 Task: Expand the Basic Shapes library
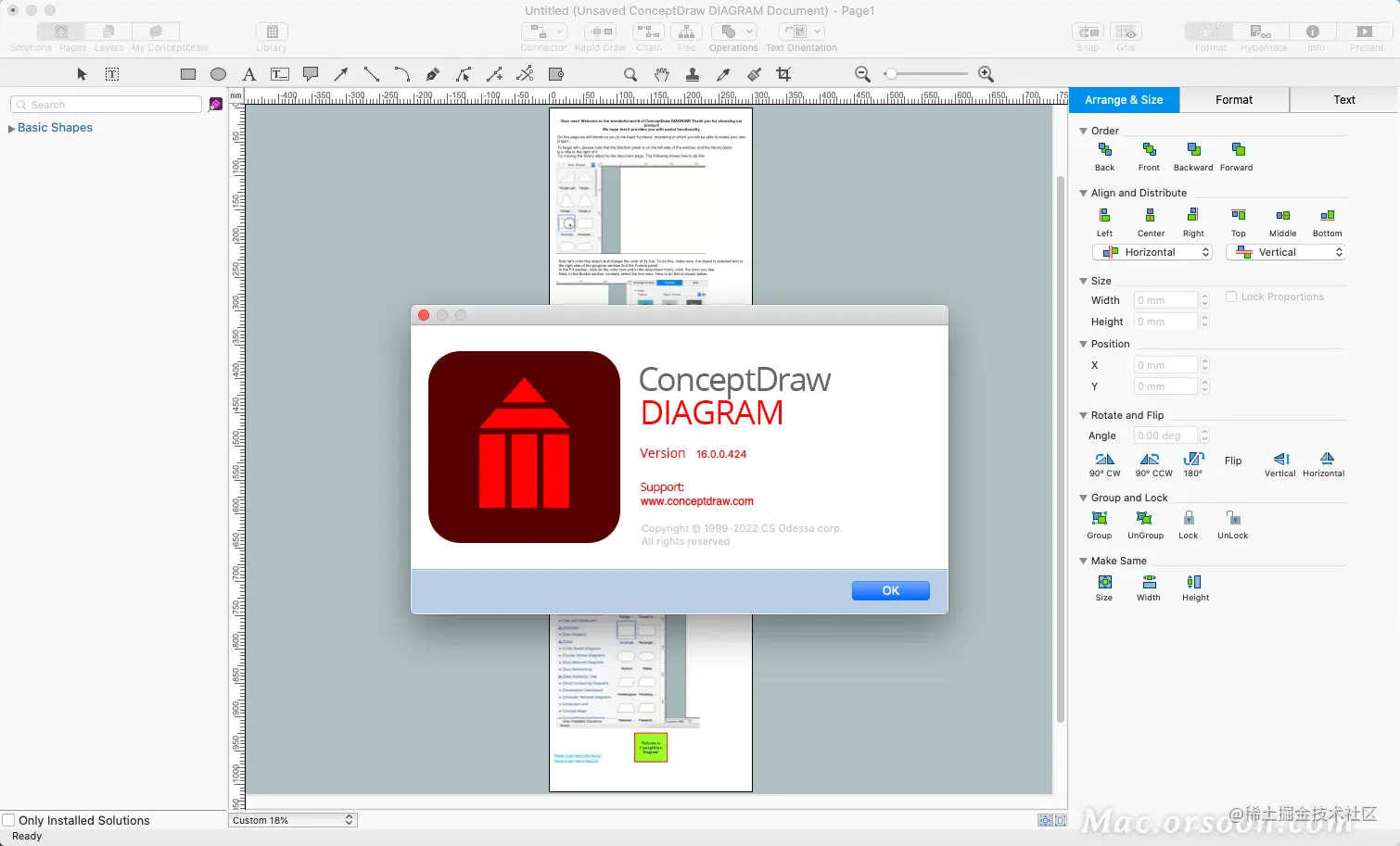12,129
